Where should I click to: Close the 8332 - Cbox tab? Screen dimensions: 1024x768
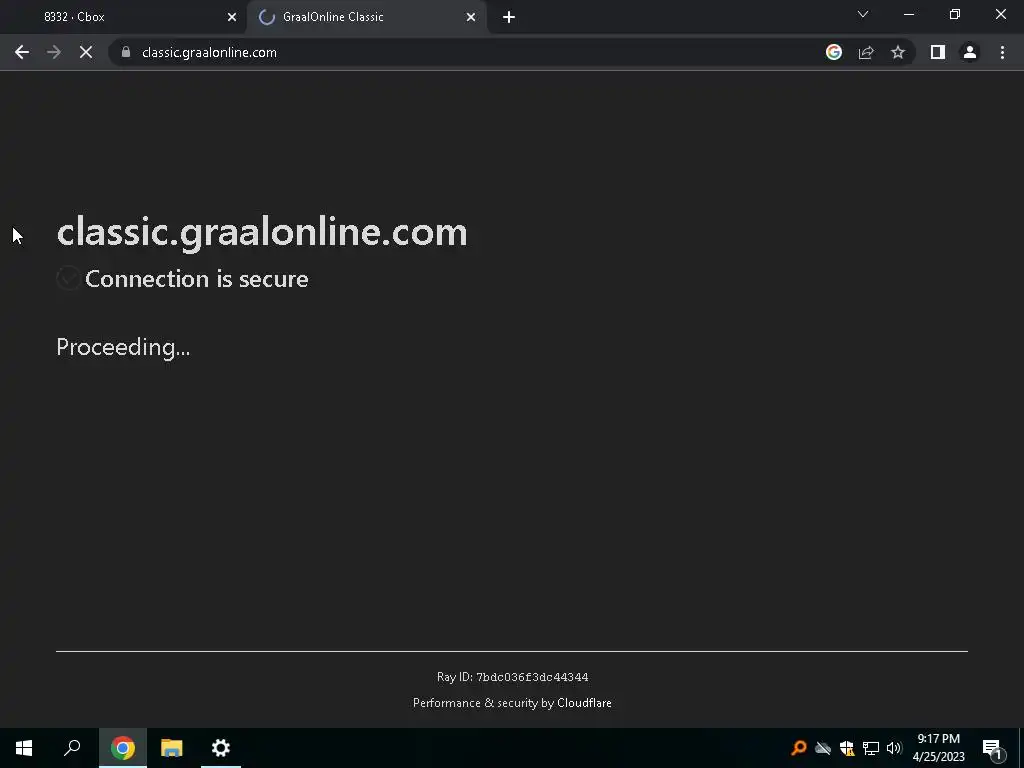tap(232, 17)
